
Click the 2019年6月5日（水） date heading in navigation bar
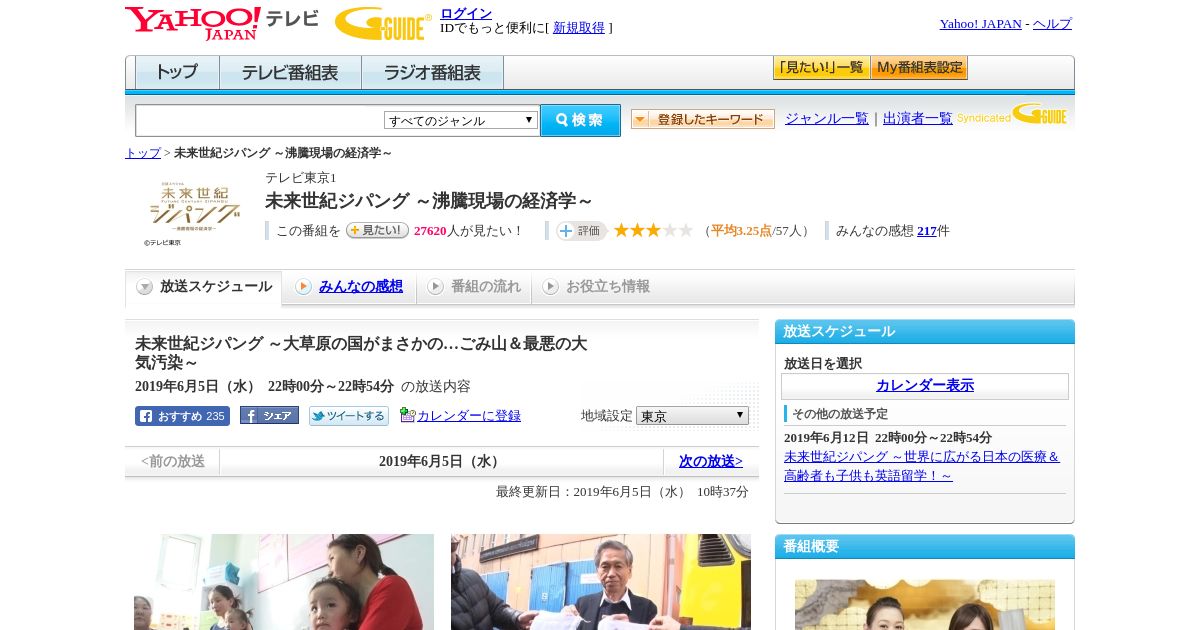441,462
